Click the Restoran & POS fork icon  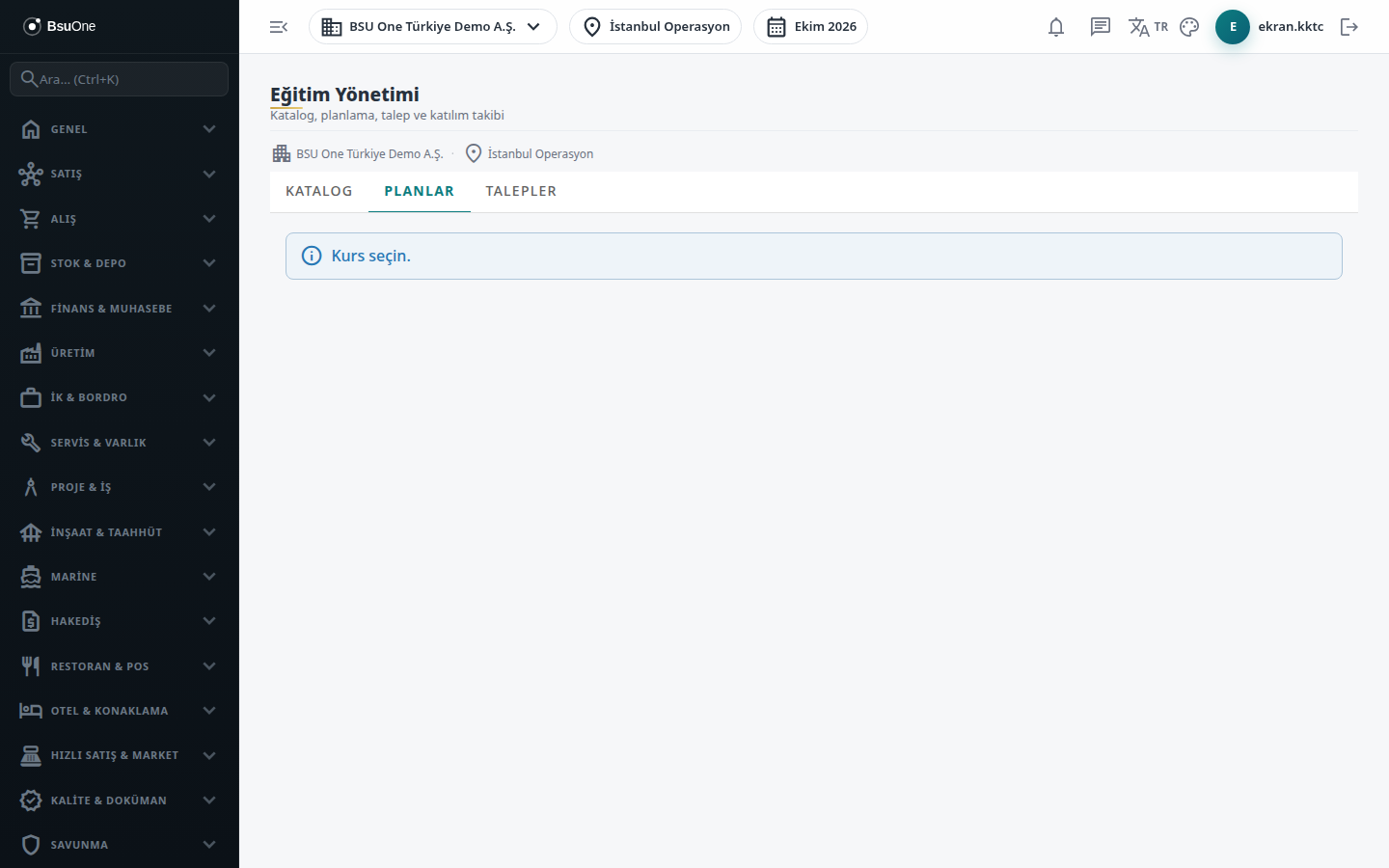click(x=31, y=666)
